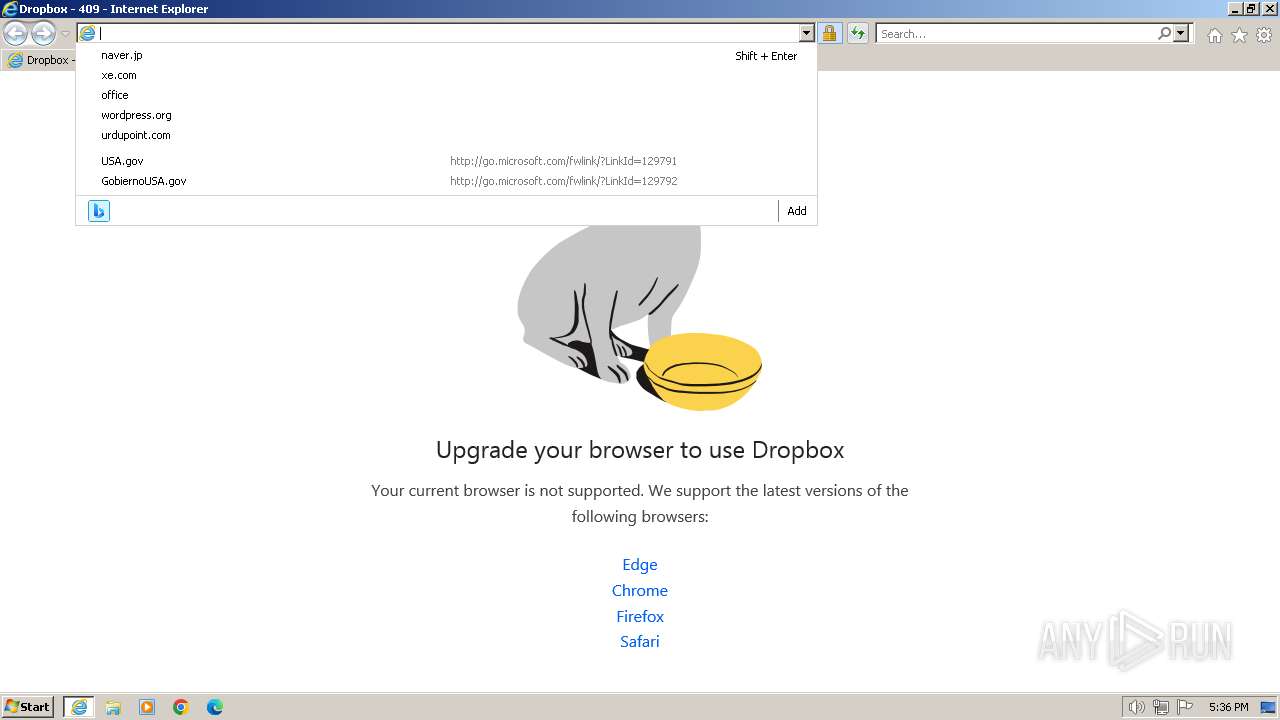This screenshot has height=720, width=1280.
Task: Open File Explorer from taskbar
Action: point(113,707)
